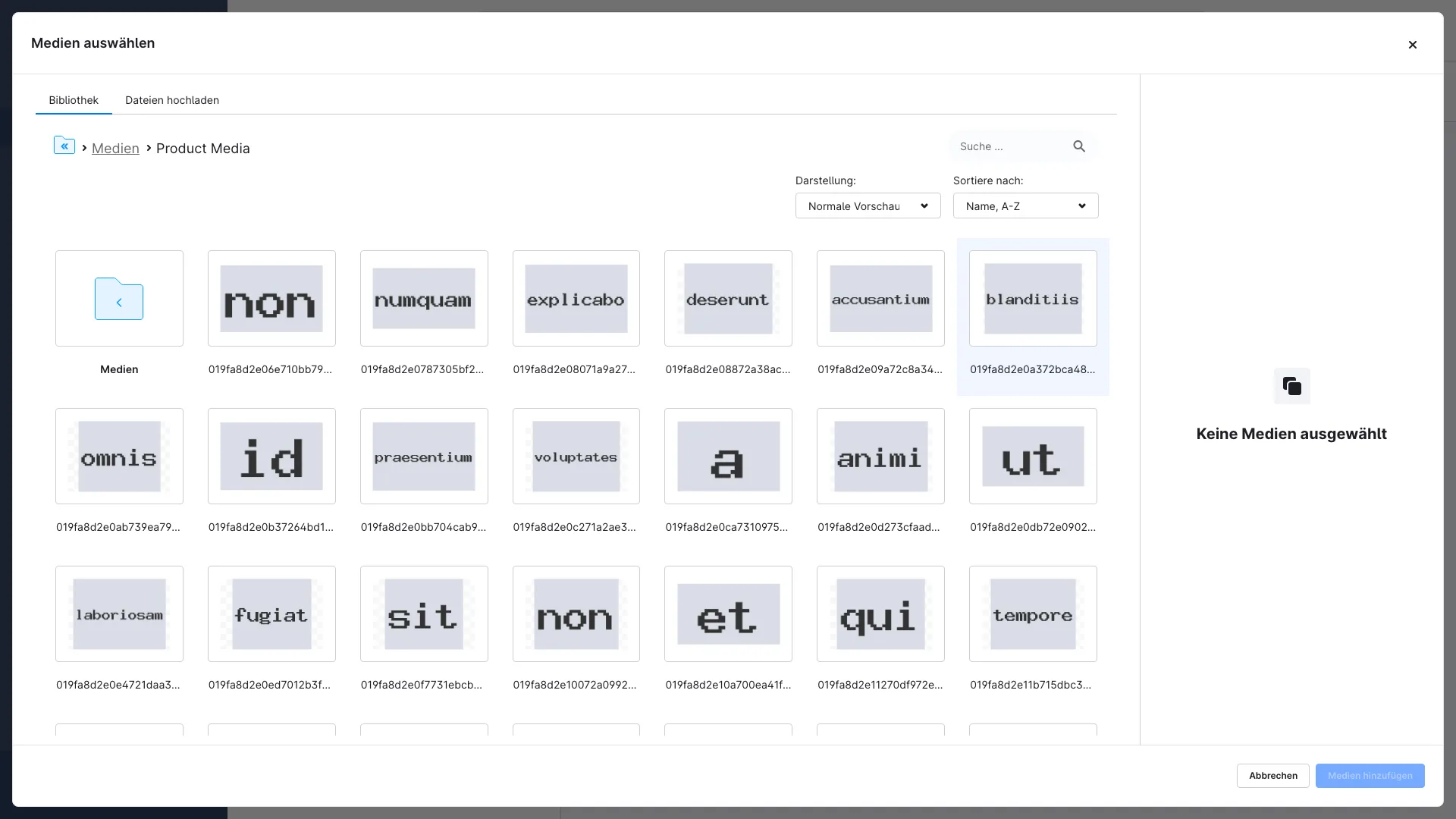Click the Medien folder label text
The height and width of the screenshot is (819, 1456).
tap(119, 369)
